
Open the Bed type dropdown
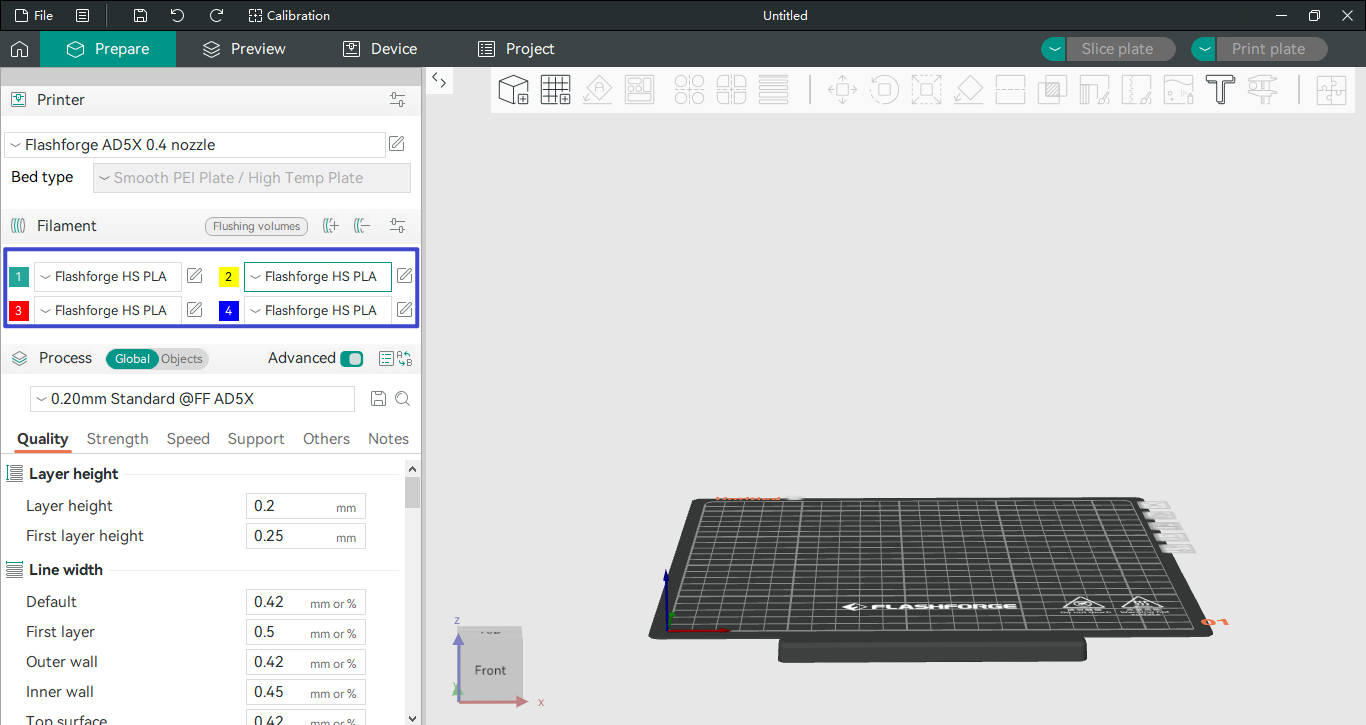252,178
